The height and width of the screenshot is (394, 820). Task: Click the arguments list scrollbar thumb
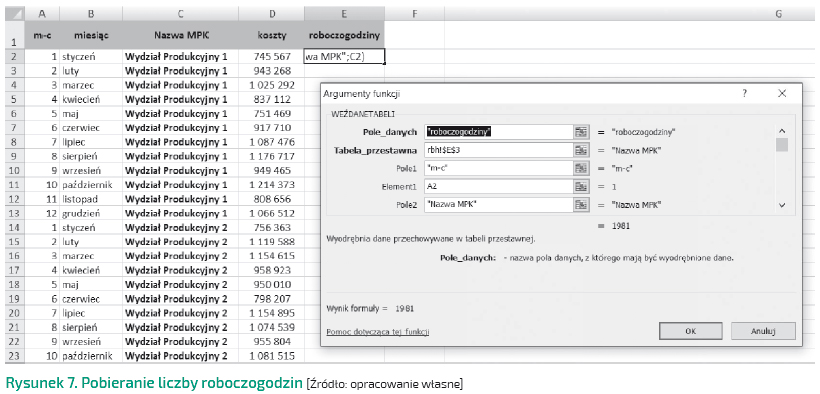(x=782, y=144)
